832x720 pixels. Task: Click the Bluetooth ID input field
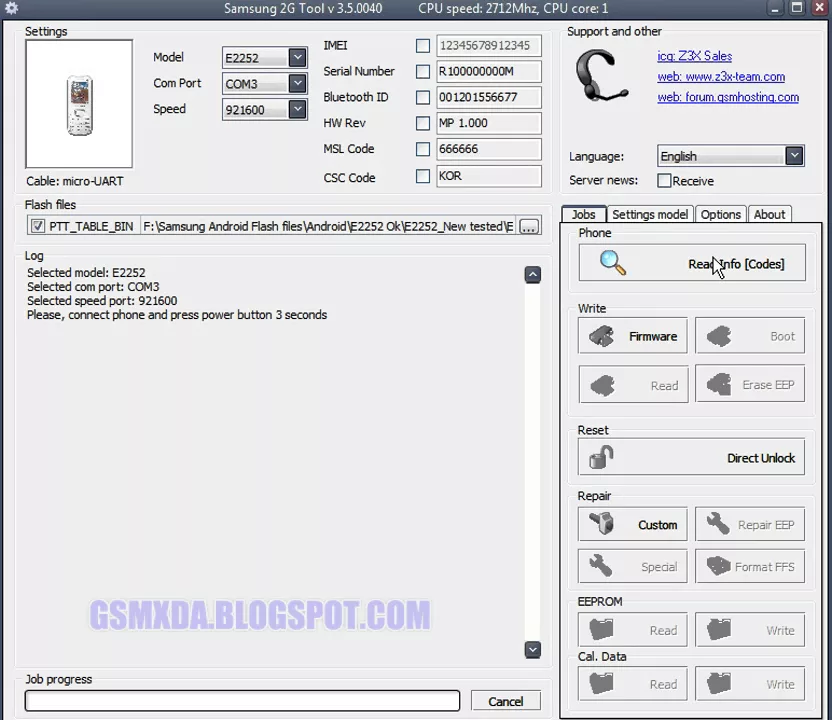point(489,97)
